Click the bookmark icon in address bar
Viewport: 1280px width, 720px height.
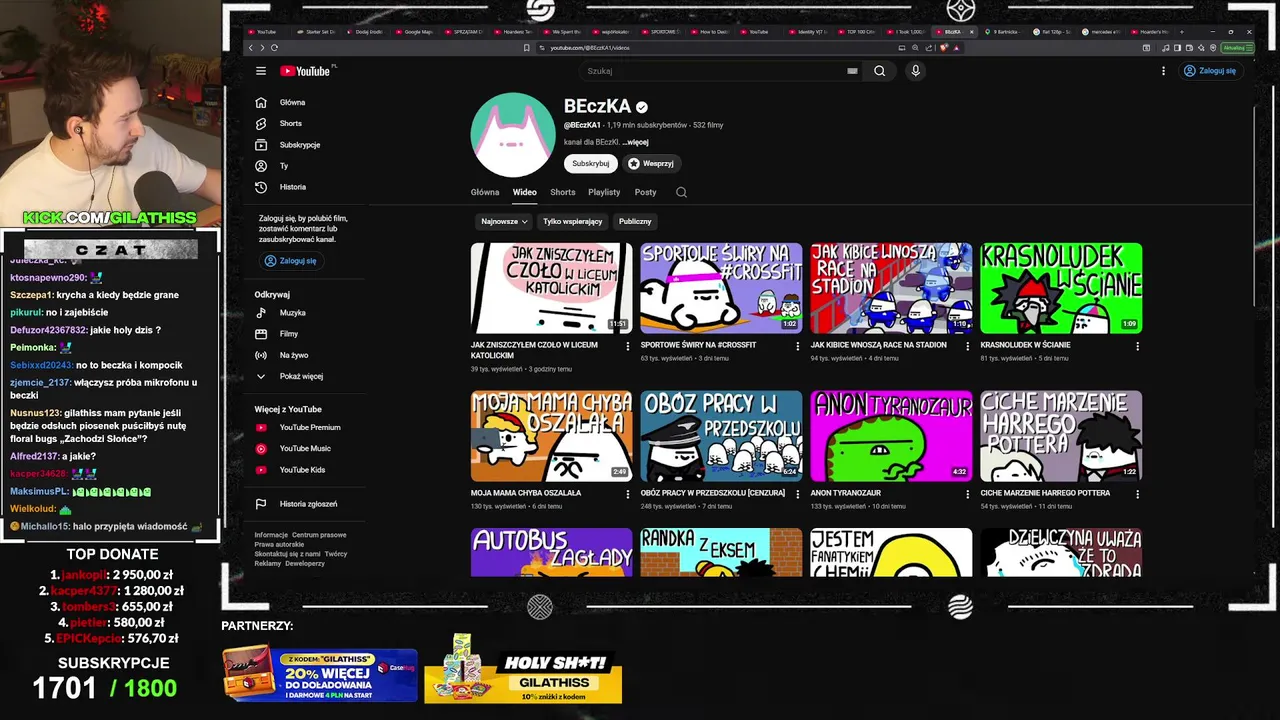[x=527, y=47]
